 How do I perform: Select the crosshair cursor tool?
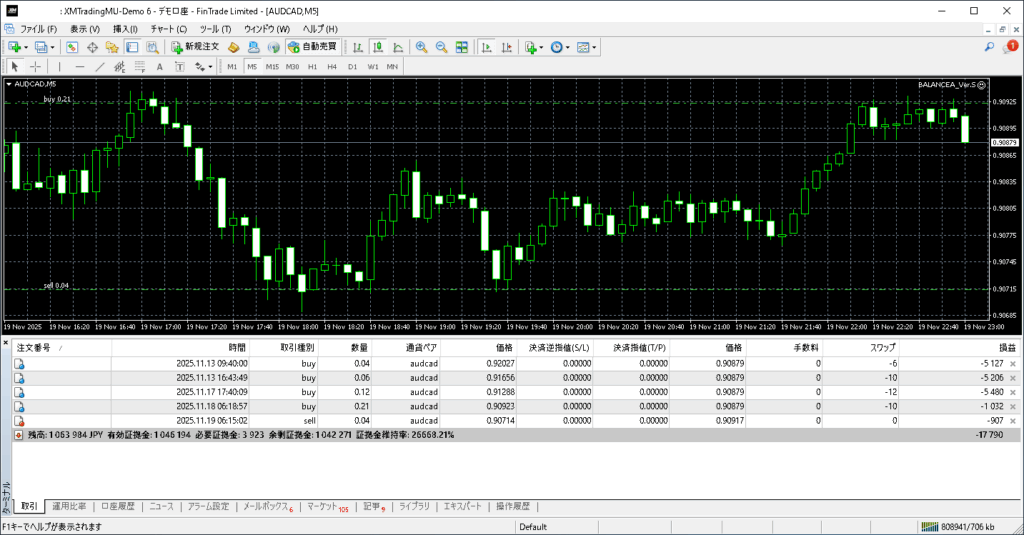[x=36, y=66]
